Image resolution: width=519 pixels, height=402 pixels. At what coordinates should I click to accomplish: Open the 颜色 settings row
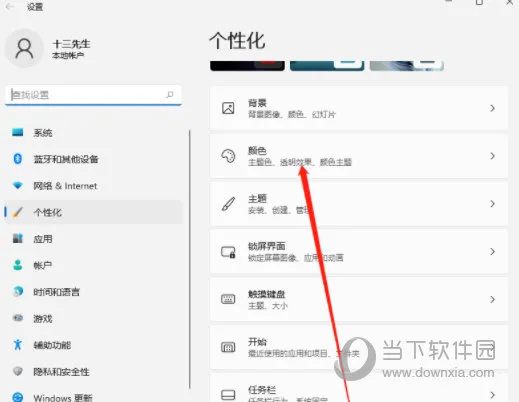[359, 156]
